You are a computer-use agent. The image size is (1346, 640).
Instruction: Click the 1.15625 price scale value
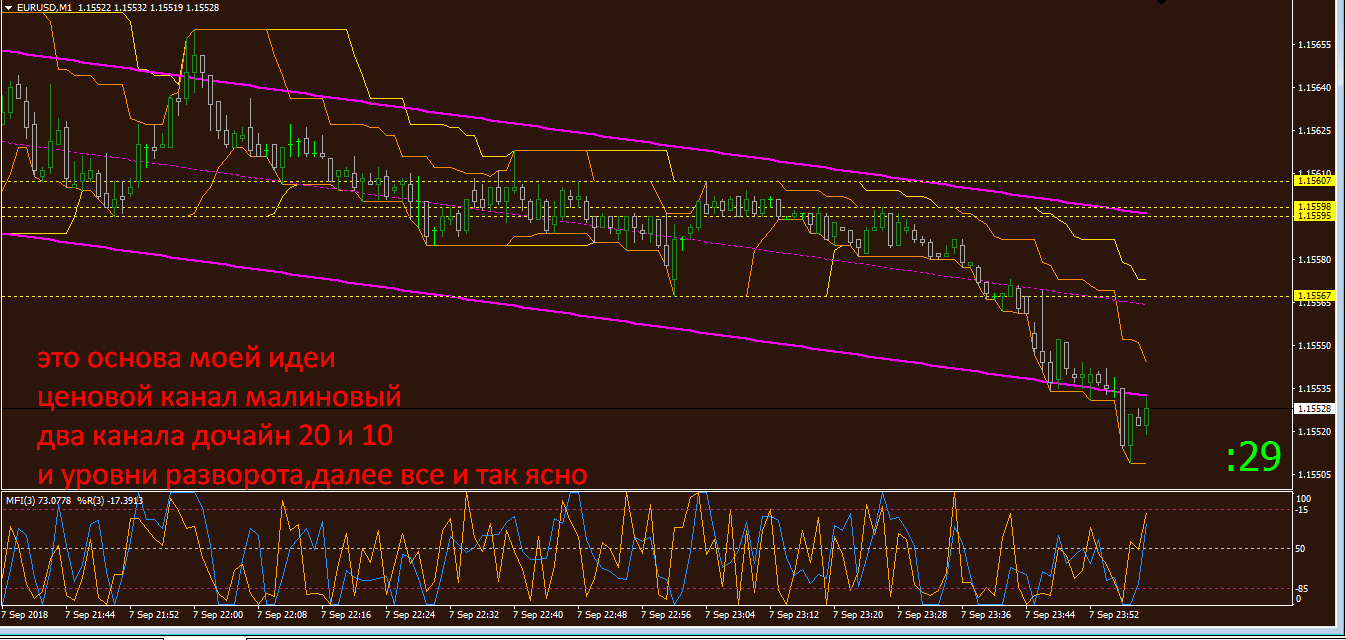pos(1313,131)
